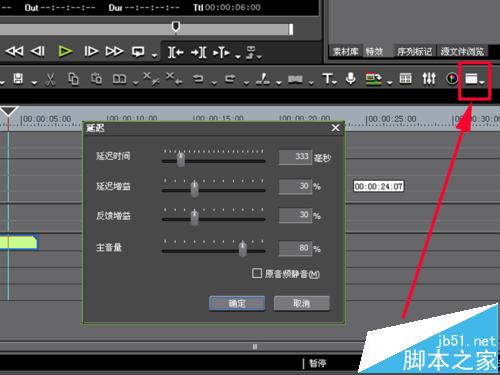Click the render sequence icon

tap(374, 79)
